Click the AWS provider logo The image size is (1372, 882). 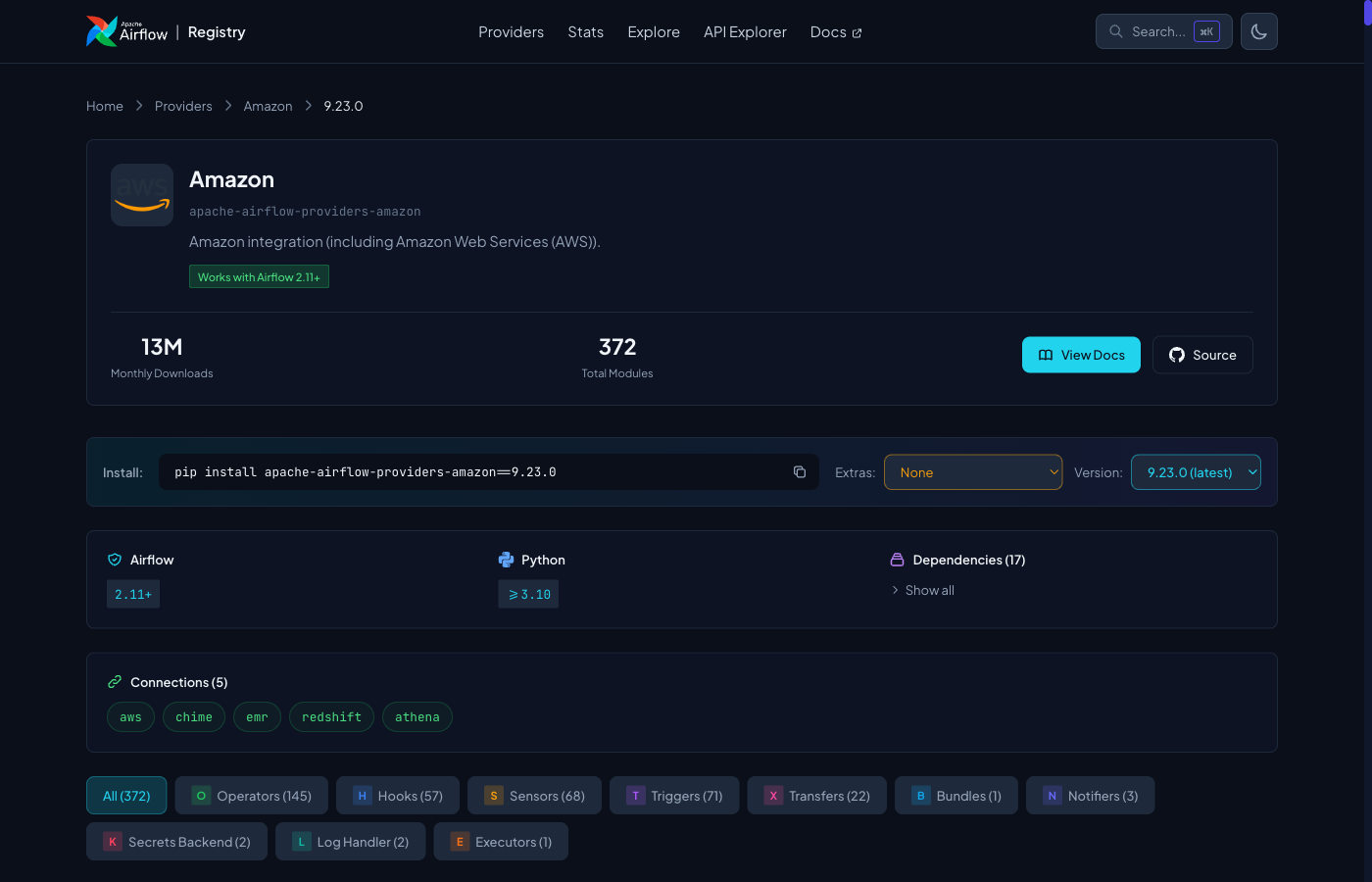141,194
